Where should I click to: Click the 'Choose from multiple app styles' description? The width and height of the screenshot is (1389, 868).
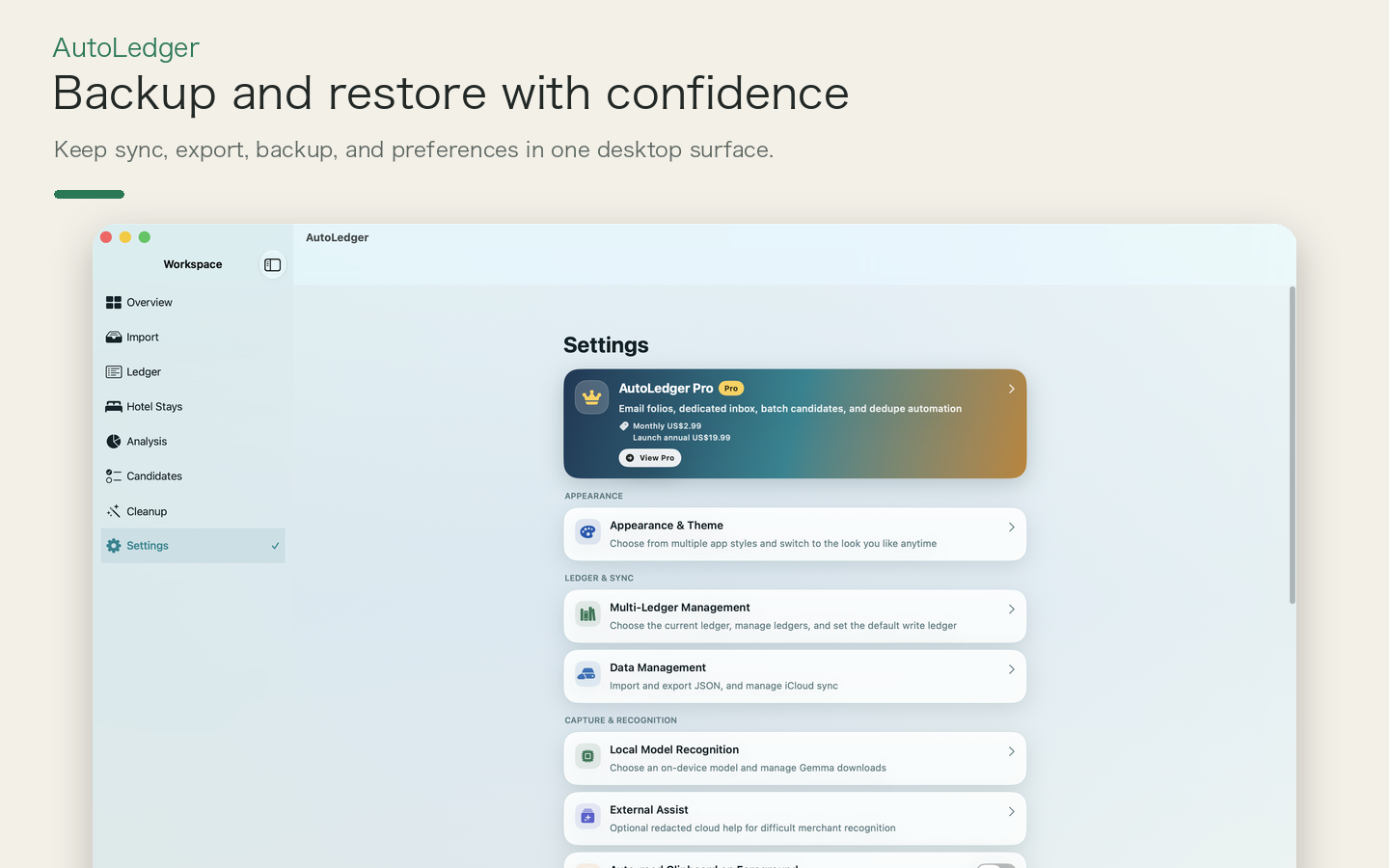(774, 544)
